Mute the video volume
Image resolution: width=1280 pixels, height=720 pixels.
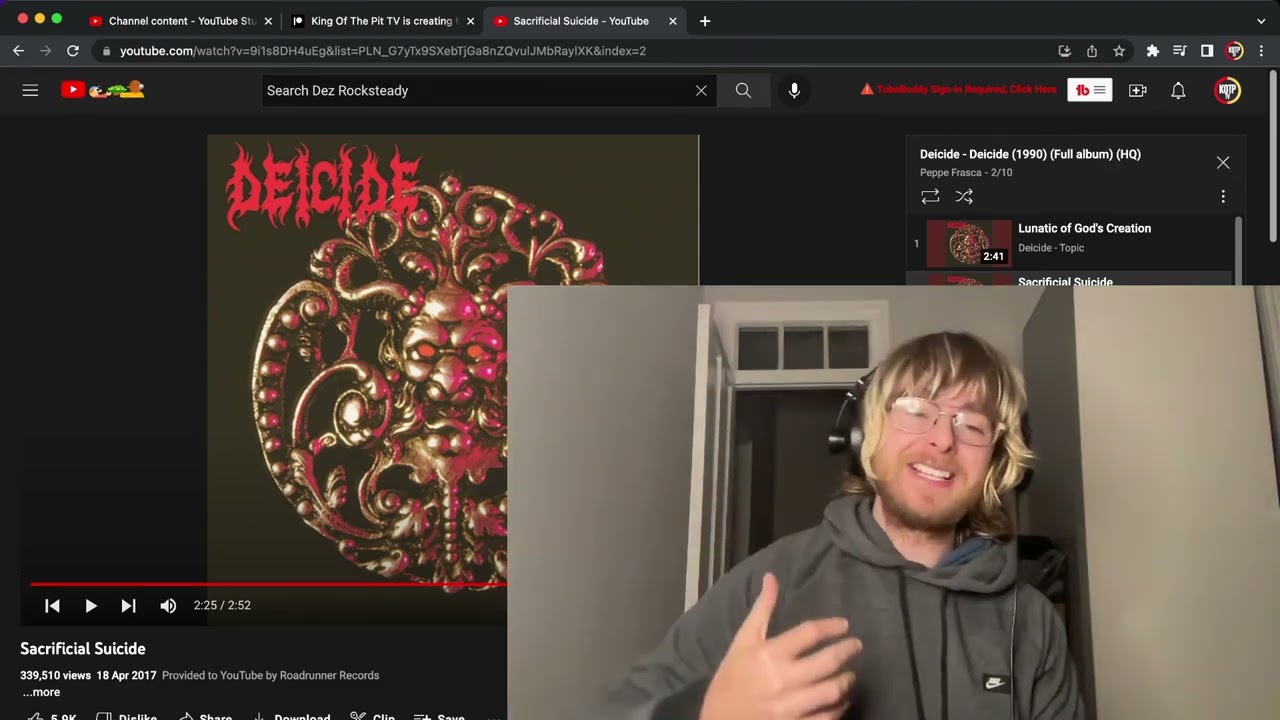point(168,605)
